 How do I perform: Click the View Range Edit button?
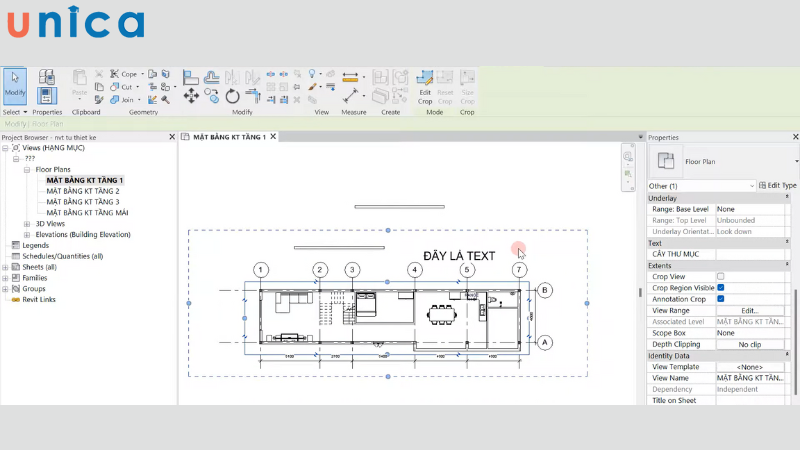[x=749, y=311]
